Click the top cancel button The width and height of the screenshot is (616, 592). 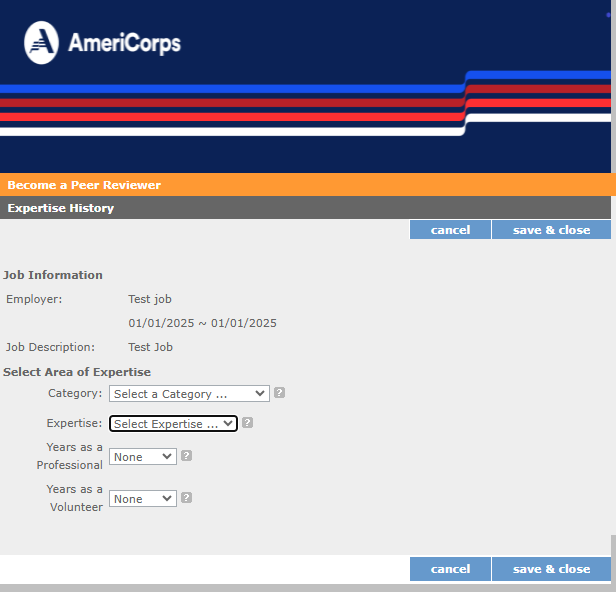click(x=450, y=230)
